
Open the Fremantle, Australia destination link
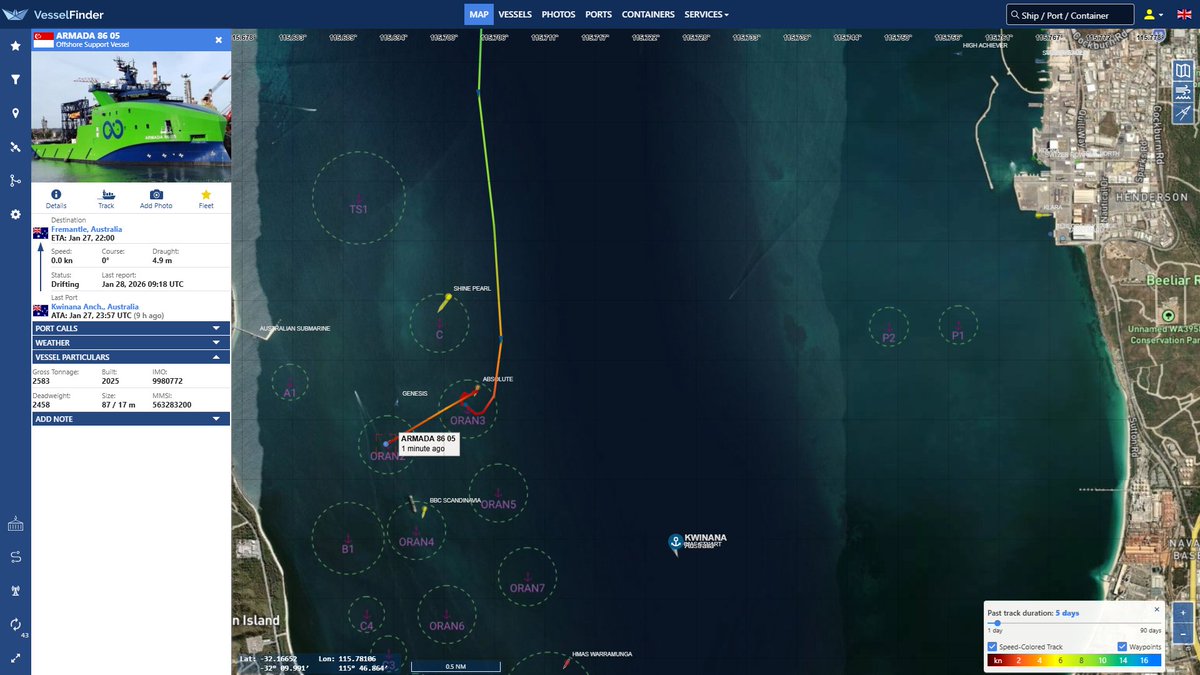pyautogui.click(x=86, y=229)
